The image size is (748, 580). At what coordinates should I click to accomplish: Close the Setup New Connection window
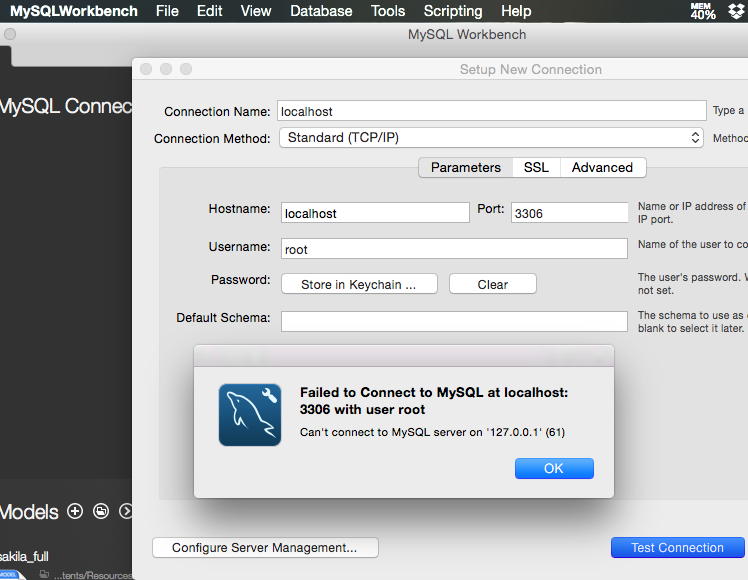[146, 69]
